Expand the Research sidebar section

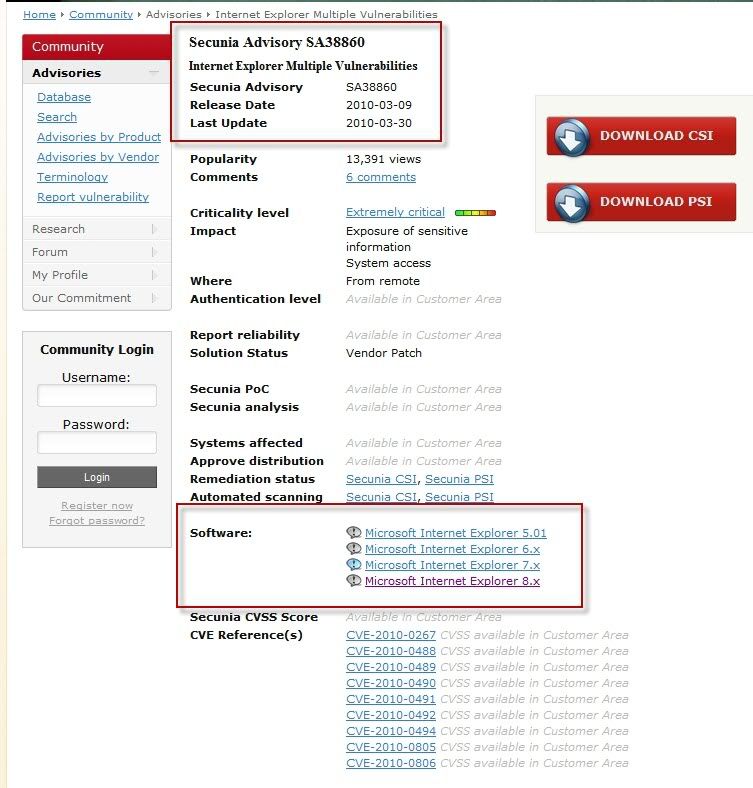coord(154,229)
